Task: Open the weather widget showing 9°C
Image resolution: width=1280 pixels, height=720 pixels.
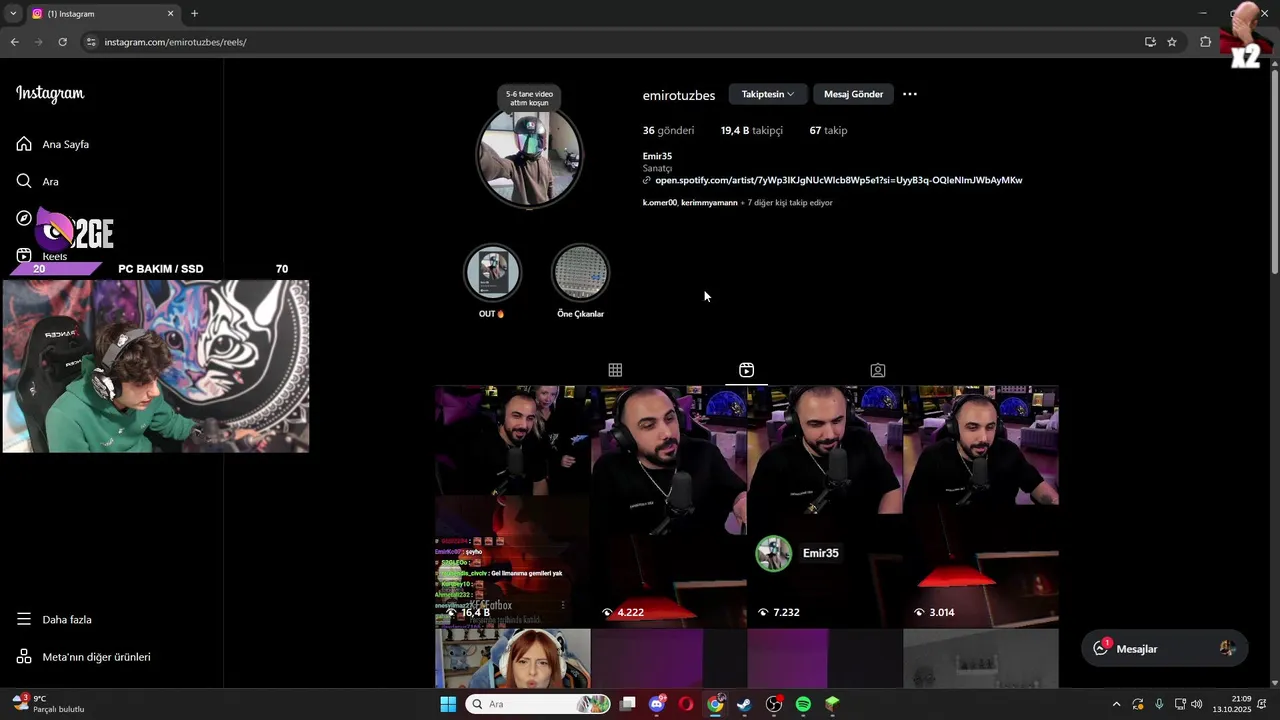Action: [48, 704]
